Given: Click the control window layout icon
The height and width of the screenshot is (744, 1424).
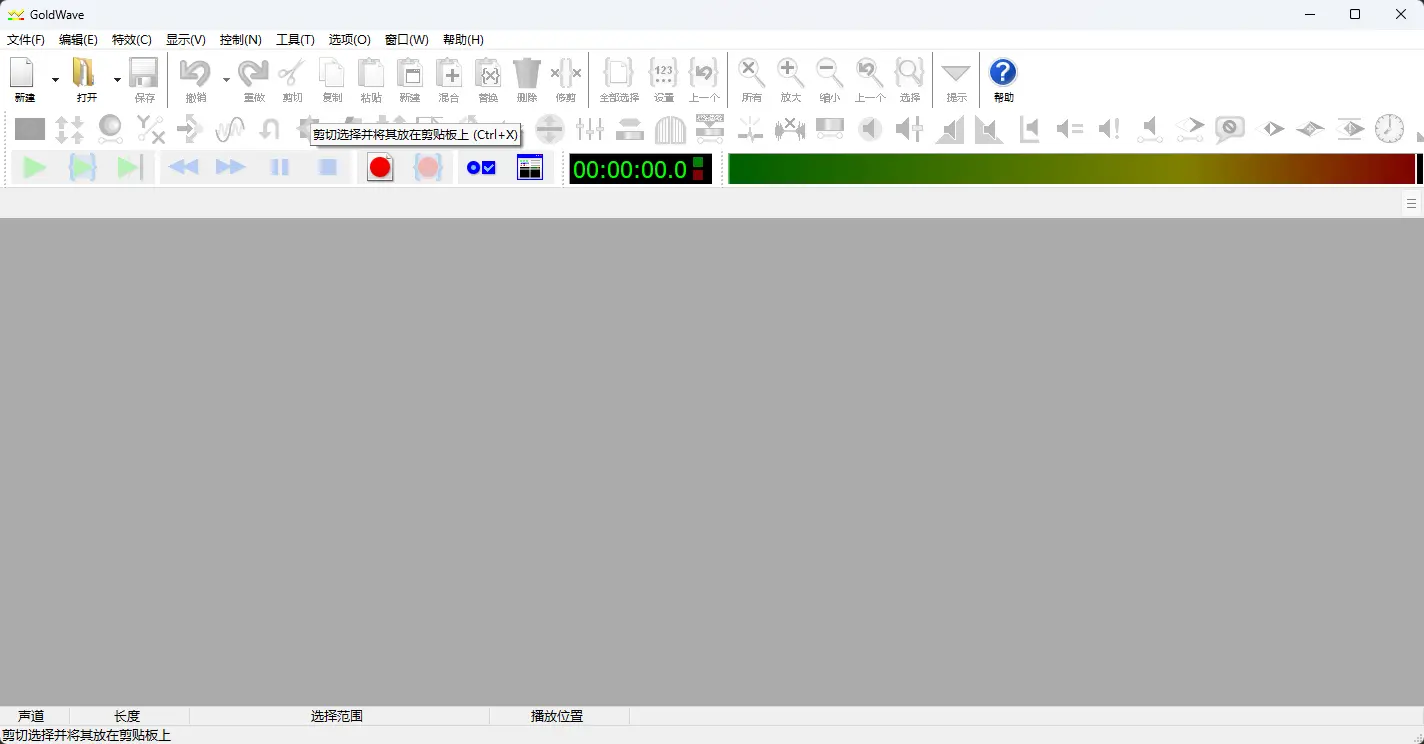Looking at the screenshot, I should coord(530,168).
